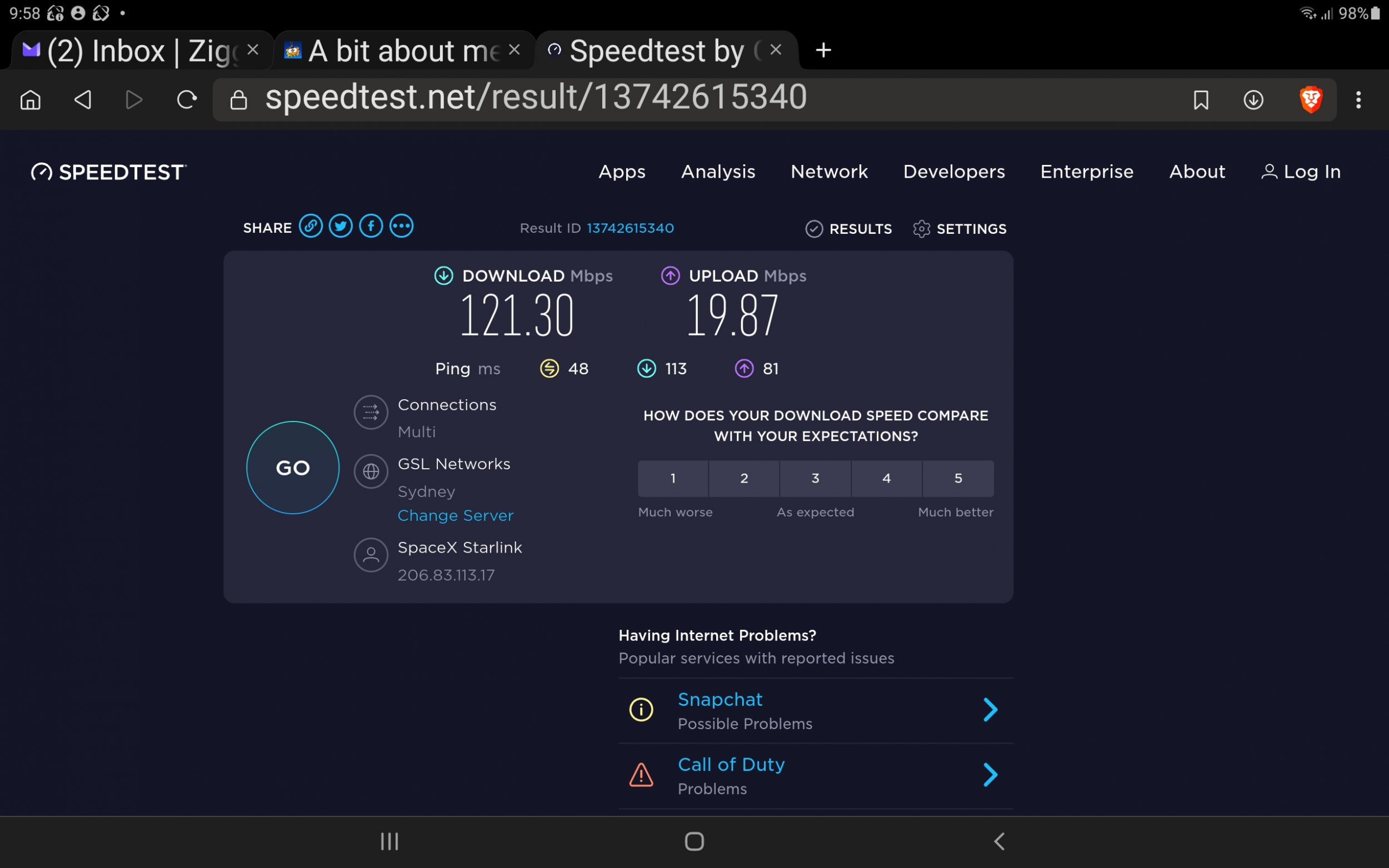Reload the page with refresh icon
The height and width of the screenshot is (868, 1389).
(x=187, y=100)
